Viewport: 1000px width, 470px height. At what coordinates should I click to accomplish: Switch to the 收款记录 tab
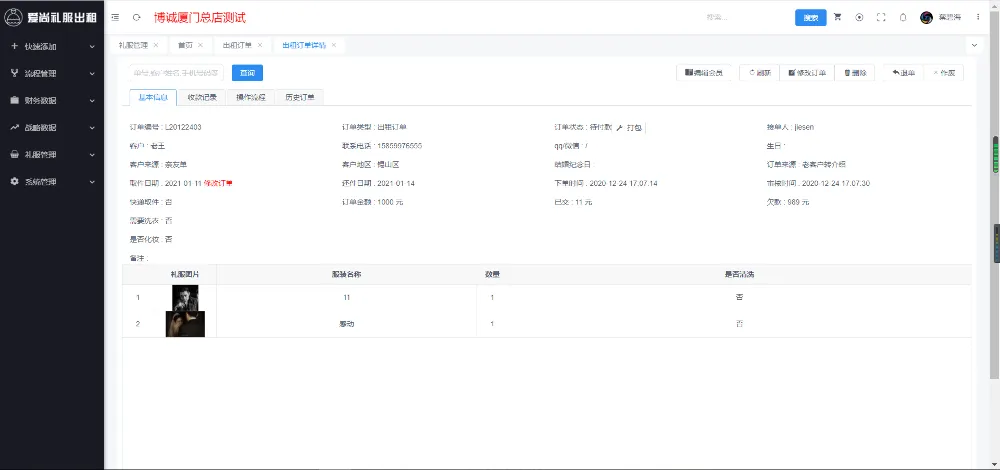[202, 97]
